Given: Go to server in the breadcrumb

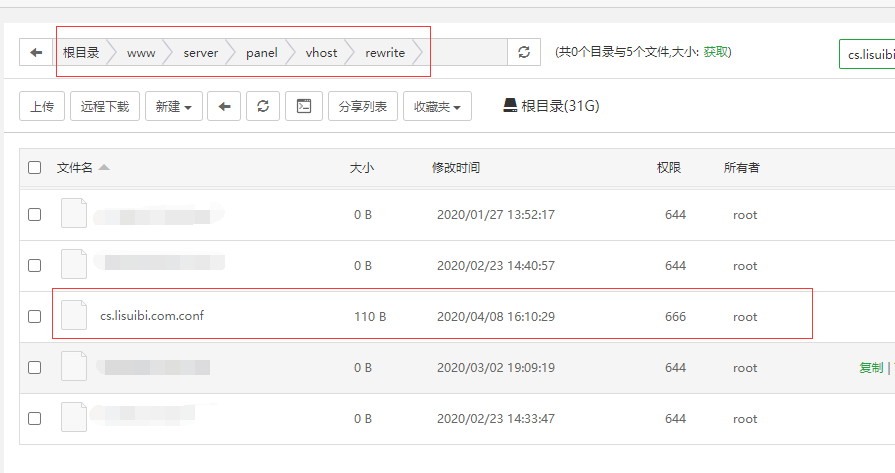Looking at the screenshot, I should click(200, 53).
